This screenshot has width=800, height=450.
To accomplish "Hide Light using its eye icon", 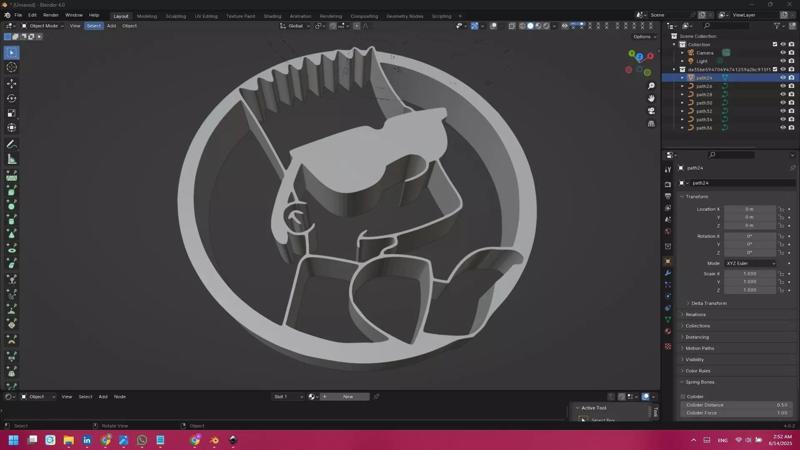I will [783, 61].
